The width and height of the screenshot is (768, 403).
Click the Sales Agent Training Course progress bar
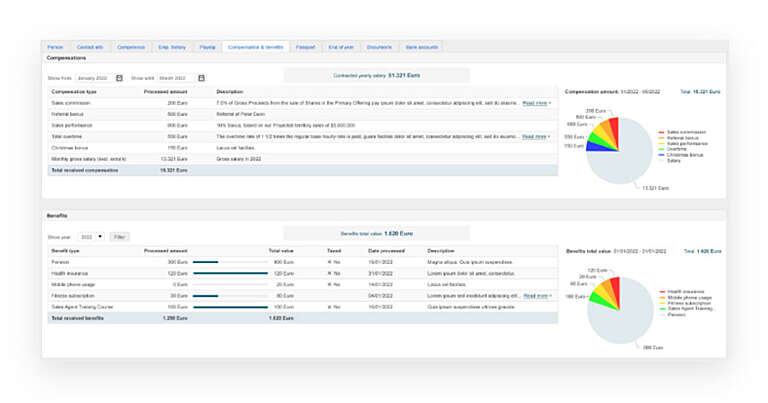coord(230,307)
